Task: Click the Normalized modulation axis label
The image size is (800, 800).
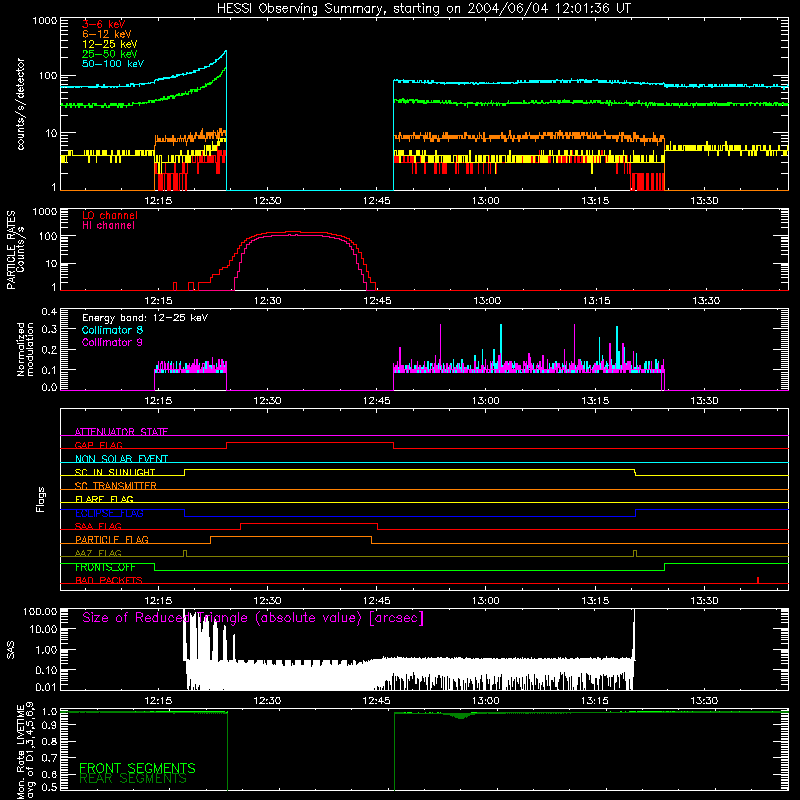Action: [26, 349]
